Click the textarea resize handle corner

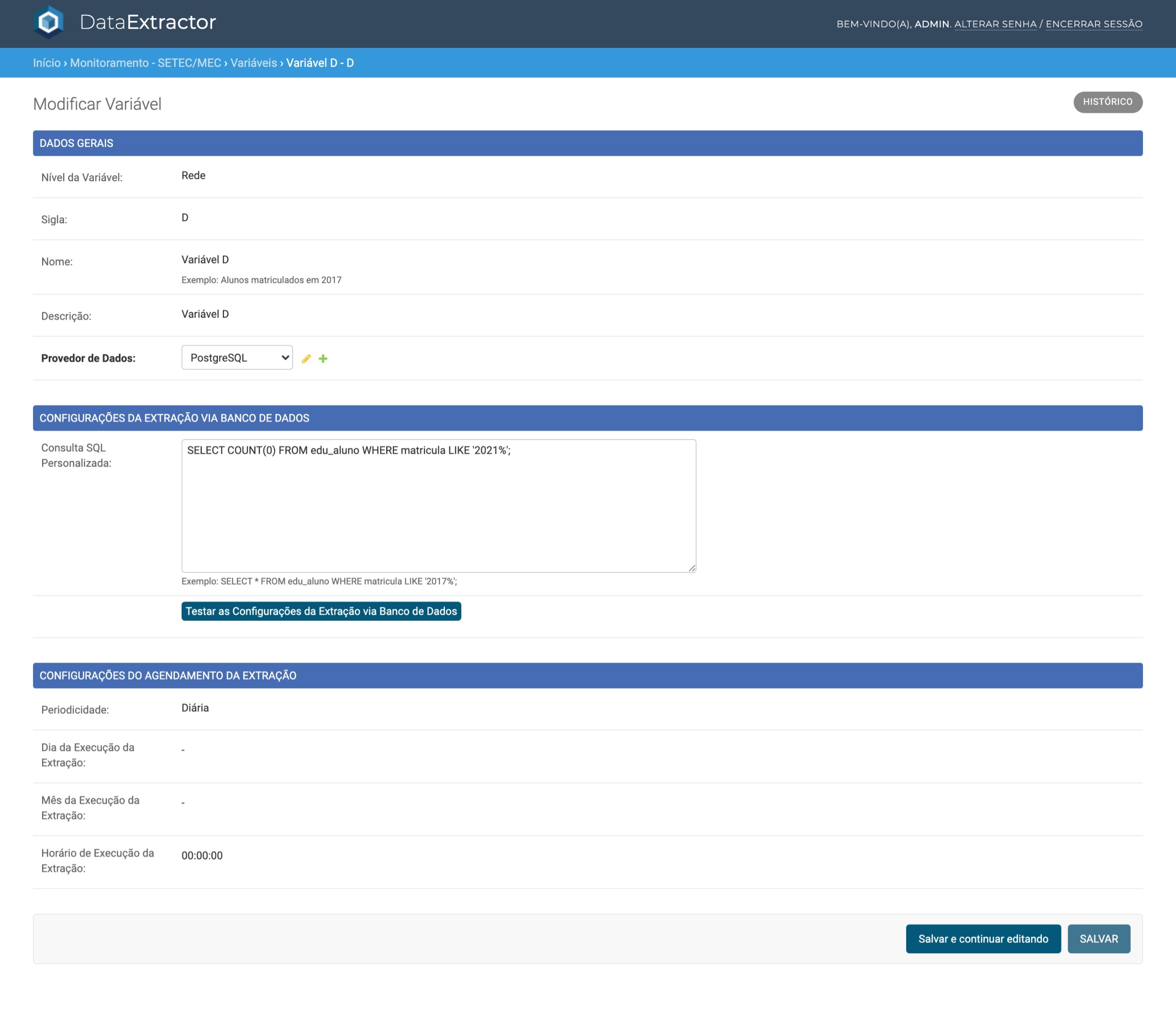pyautogui.click(x=692, y=568)
